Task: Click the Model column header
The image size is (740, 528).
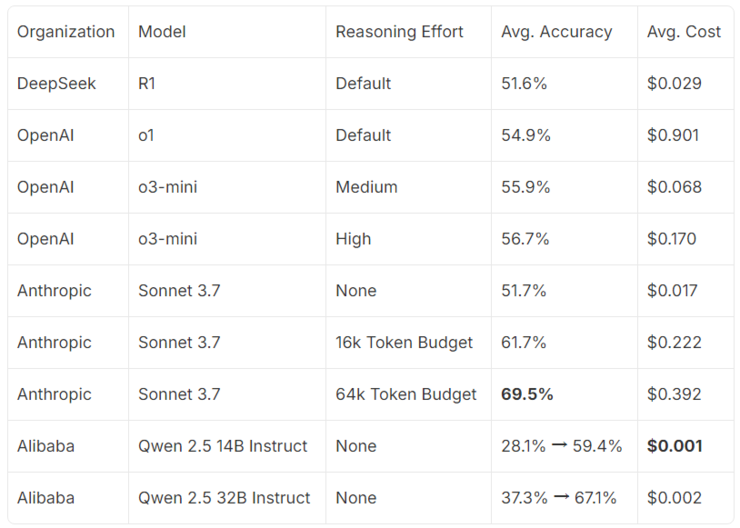Action: [162, 32]
